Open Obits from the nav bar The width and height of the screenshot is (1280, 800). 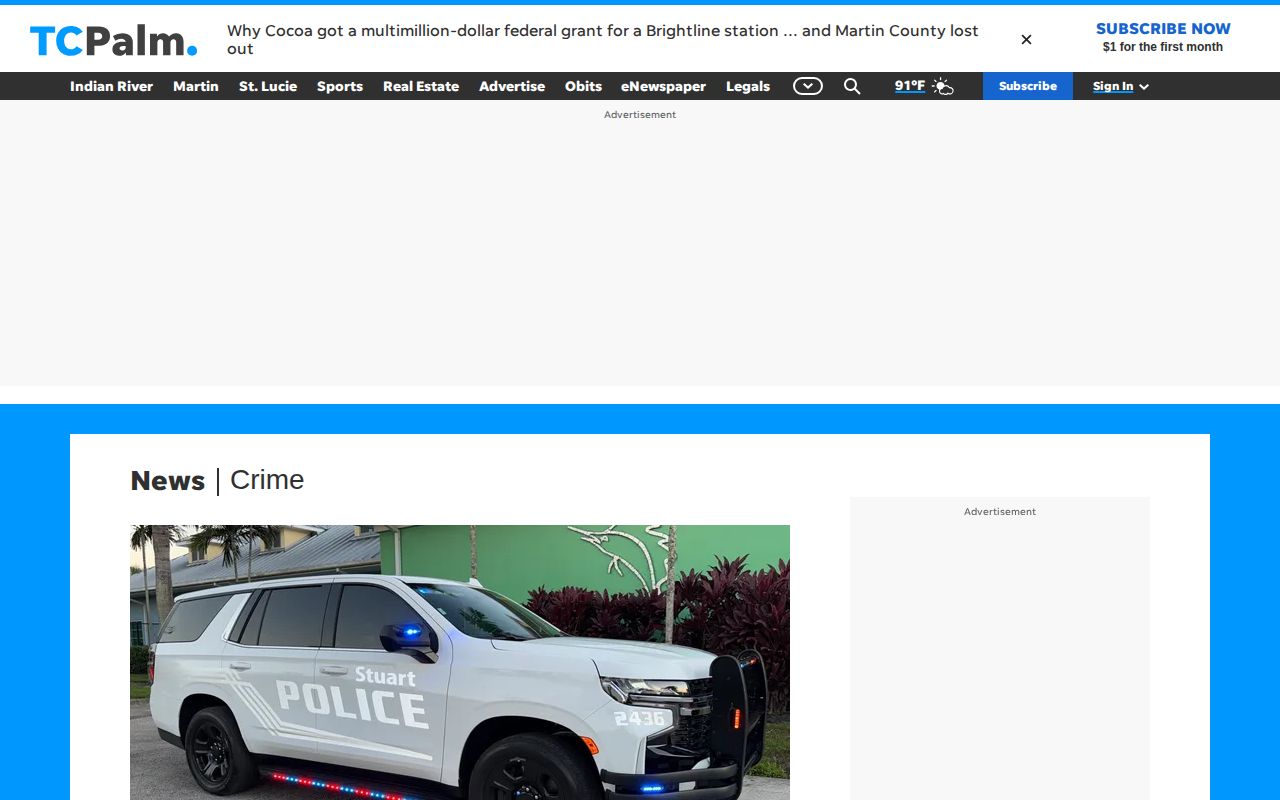tap(583, 86)
